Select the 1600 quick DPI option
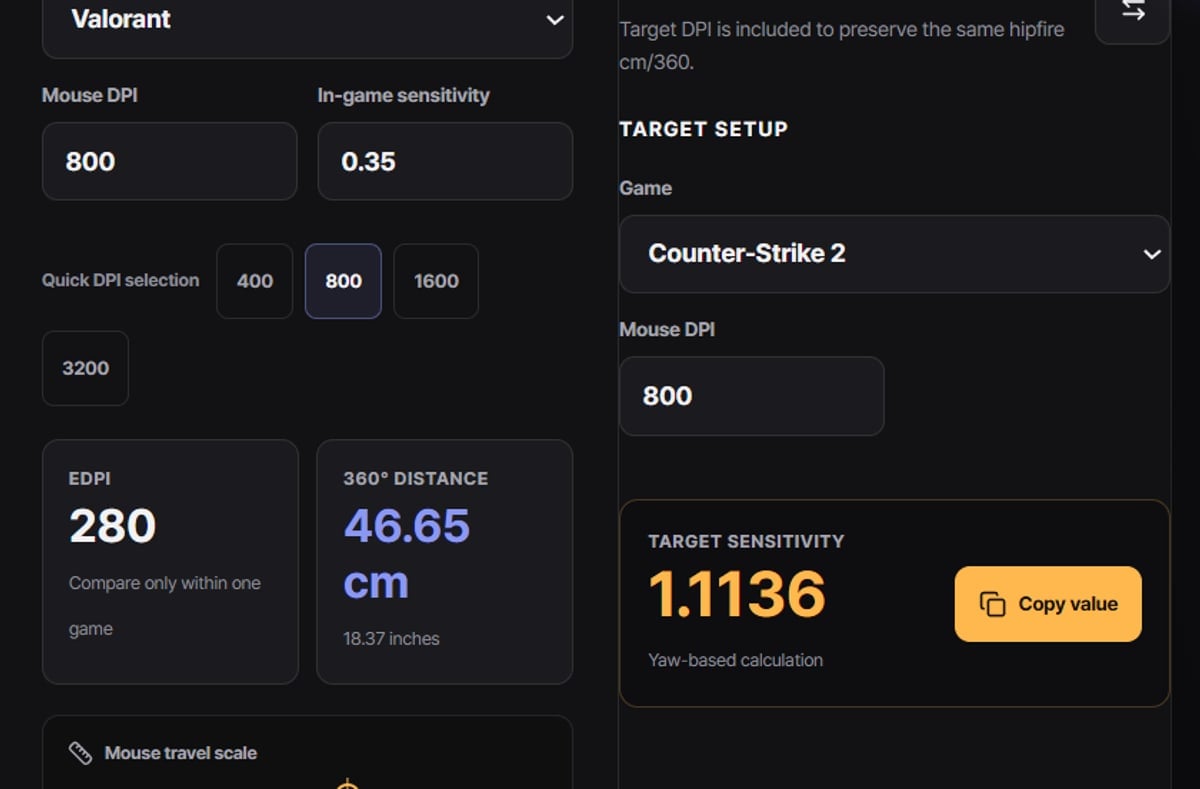1200x789 pixels. [x=436, y=281]
